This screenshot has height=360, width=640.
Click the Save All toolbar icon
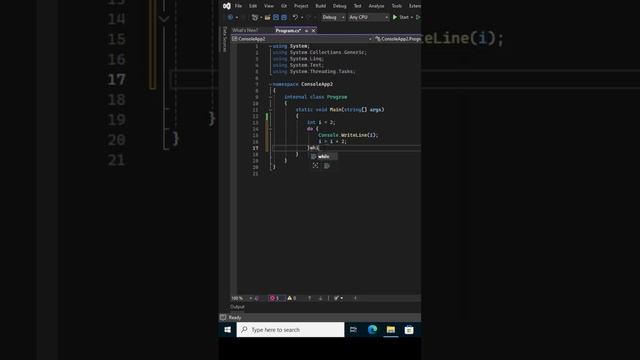[x=284, y=17]
